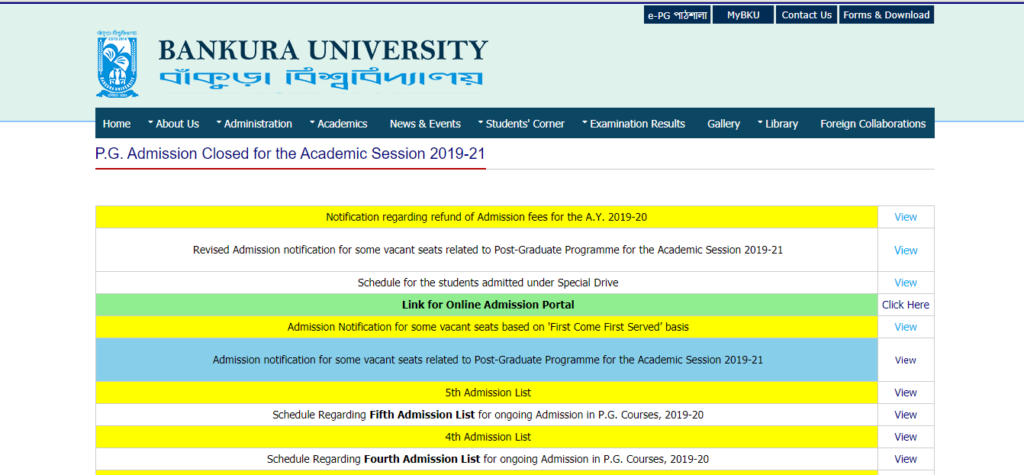View schedule regarding Fifth Admission List
1024x475 pixels.
point(905,415)
